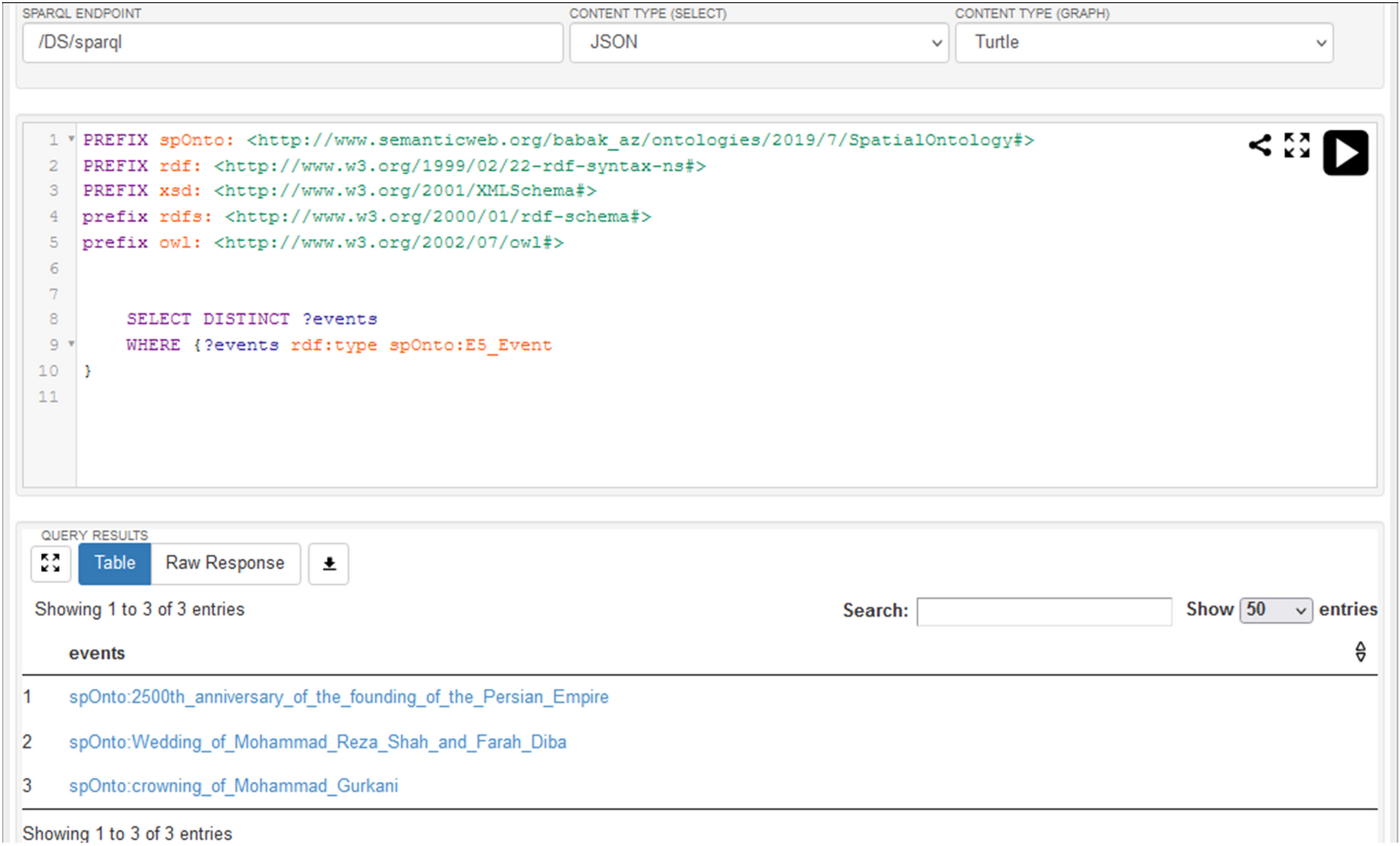Share the query via share icon
The image size is (1400, 846).
(1259, 146)
